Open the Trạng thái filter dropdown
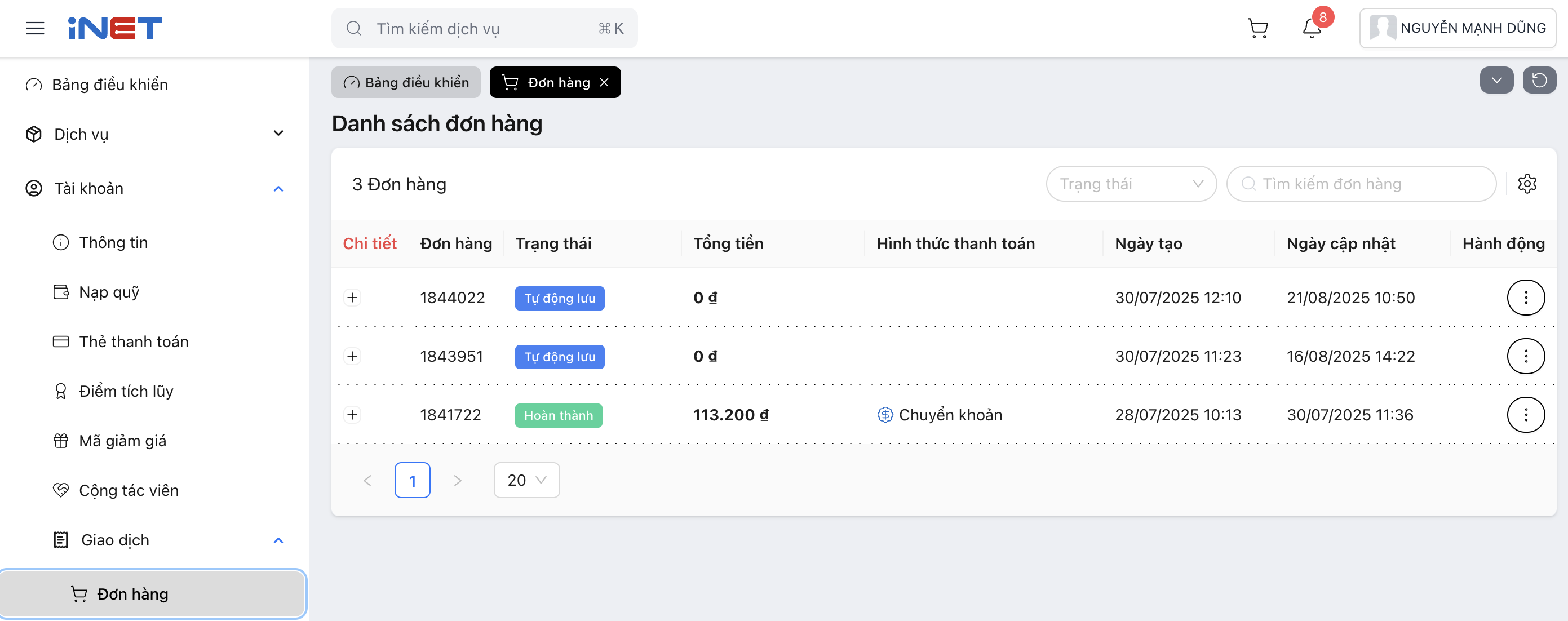Screen dimensions: 1568x621 click(1131, 184)
